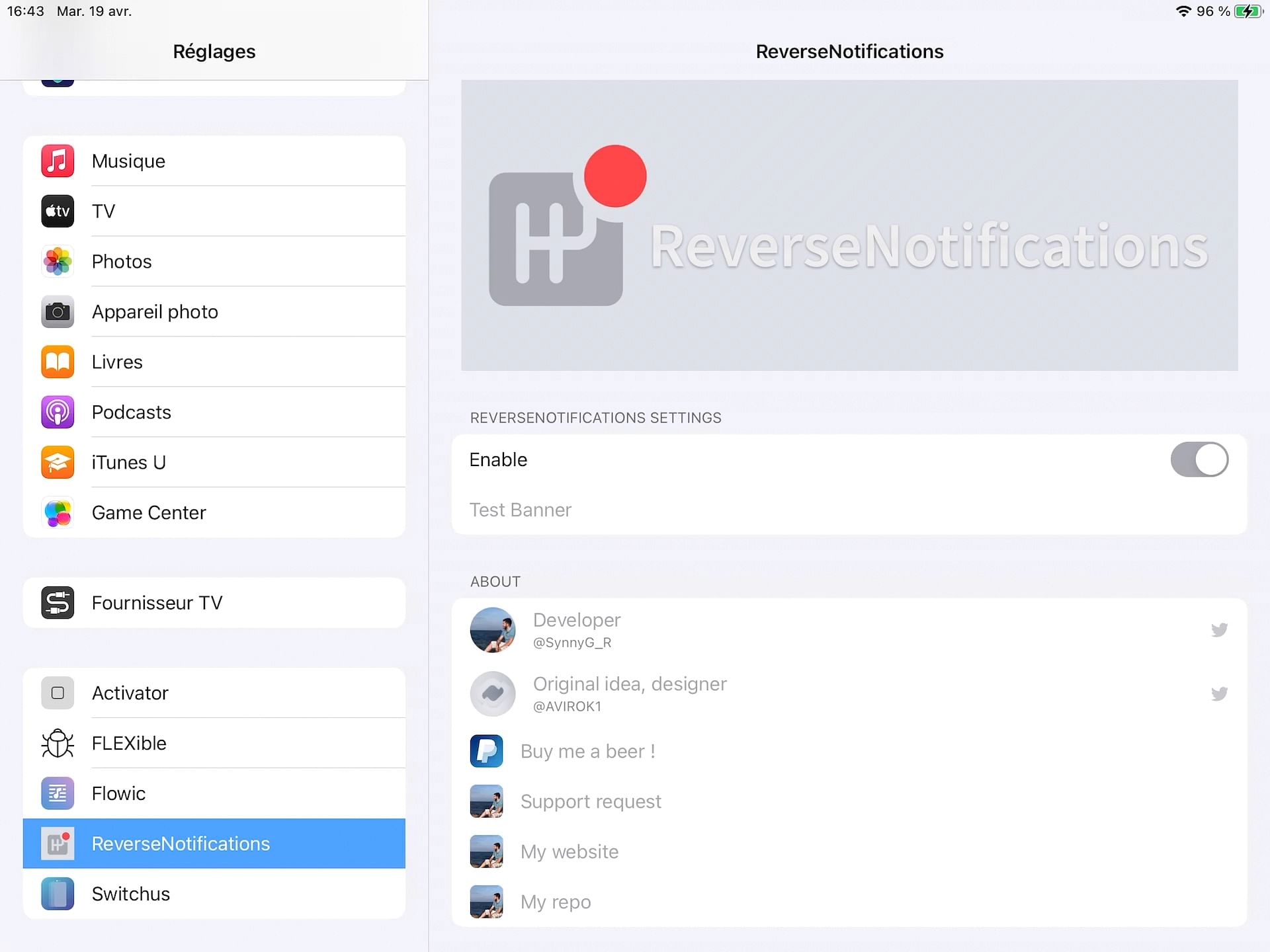
Task: Tap the @AVIROK1 designer avatar
Action: [492, 694]
